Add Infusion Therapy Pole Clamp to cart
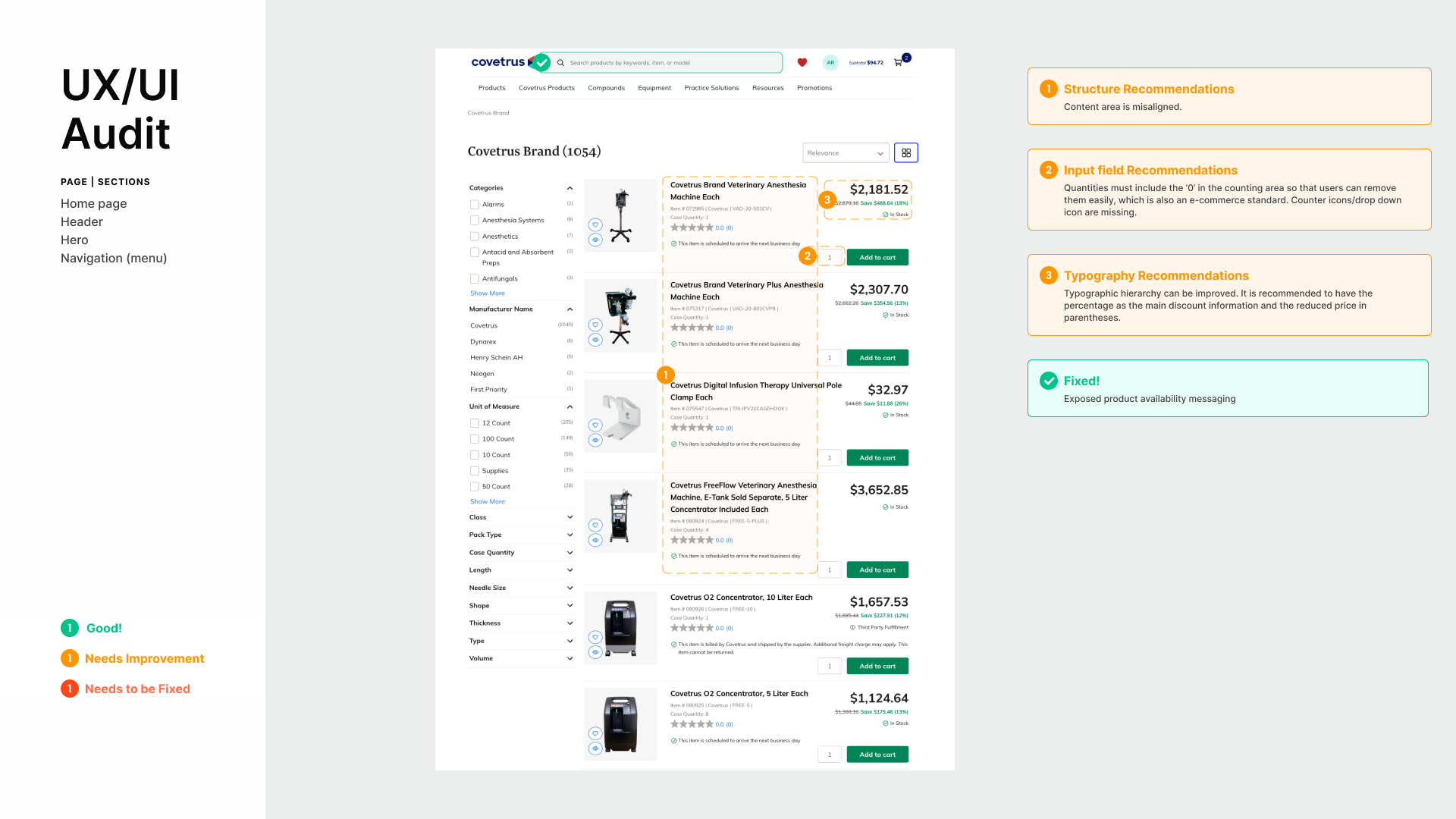 pos(877,458)
